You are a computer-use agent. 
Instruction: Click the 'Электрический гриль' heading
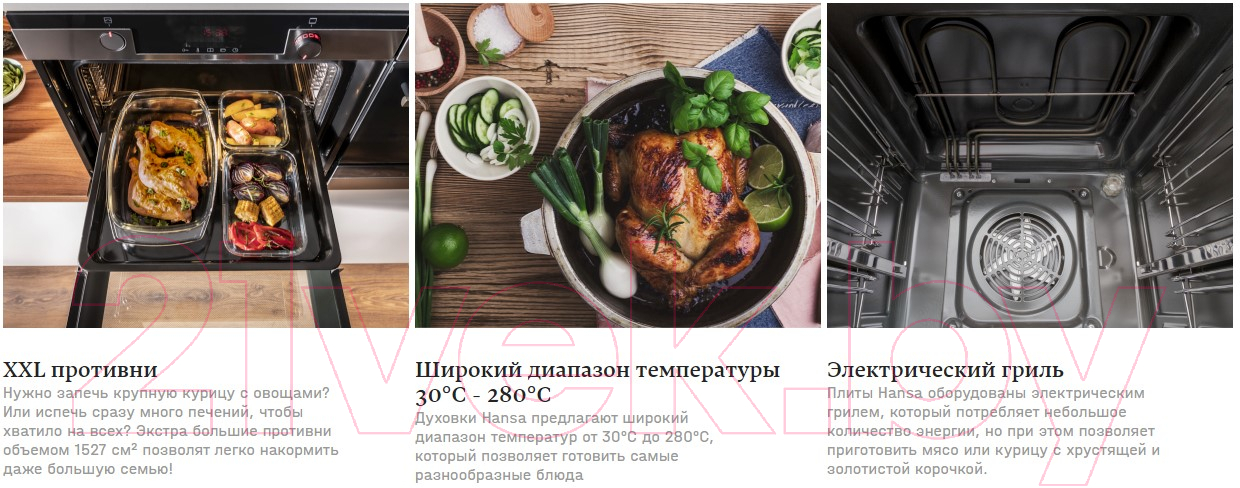pos(945,371)
